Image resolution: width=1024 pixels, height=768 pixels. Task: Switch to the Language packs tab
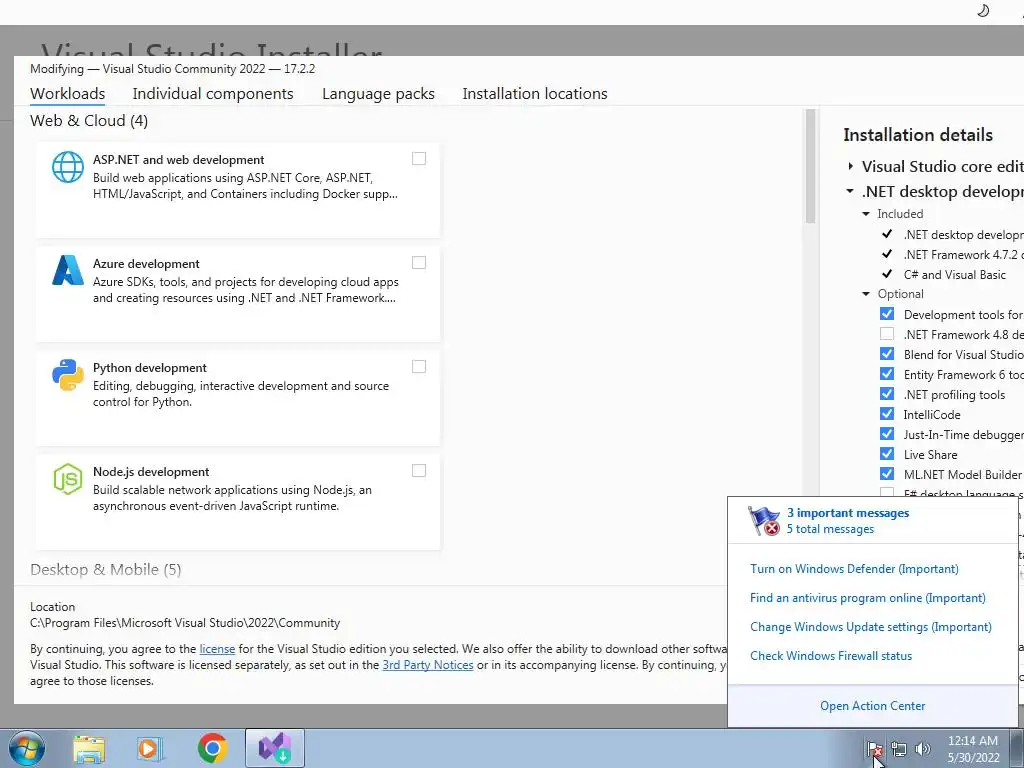[378, 93]
